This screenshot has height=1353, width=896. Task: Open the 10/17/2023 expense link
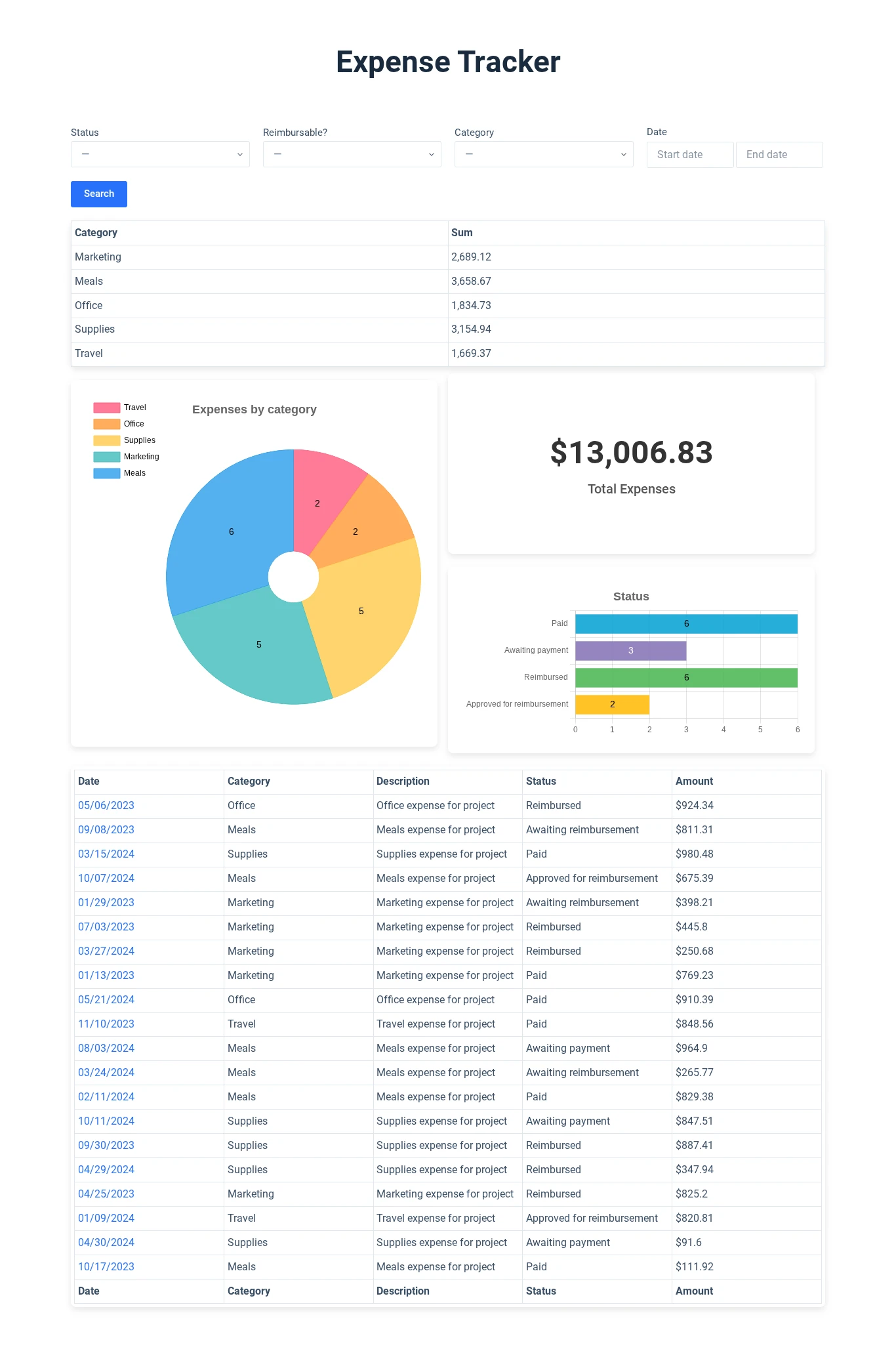[x=106, y=1267]
